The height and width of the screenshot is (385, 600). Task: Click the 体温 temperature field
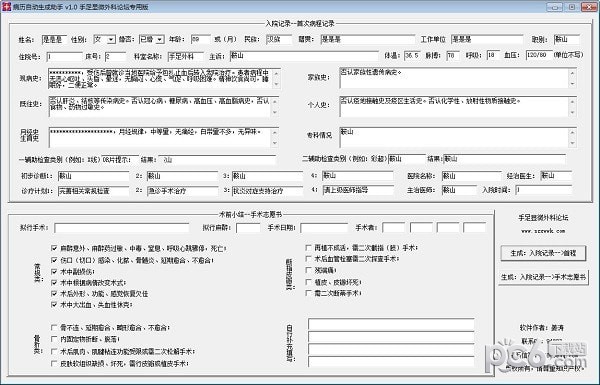point(412,56)
